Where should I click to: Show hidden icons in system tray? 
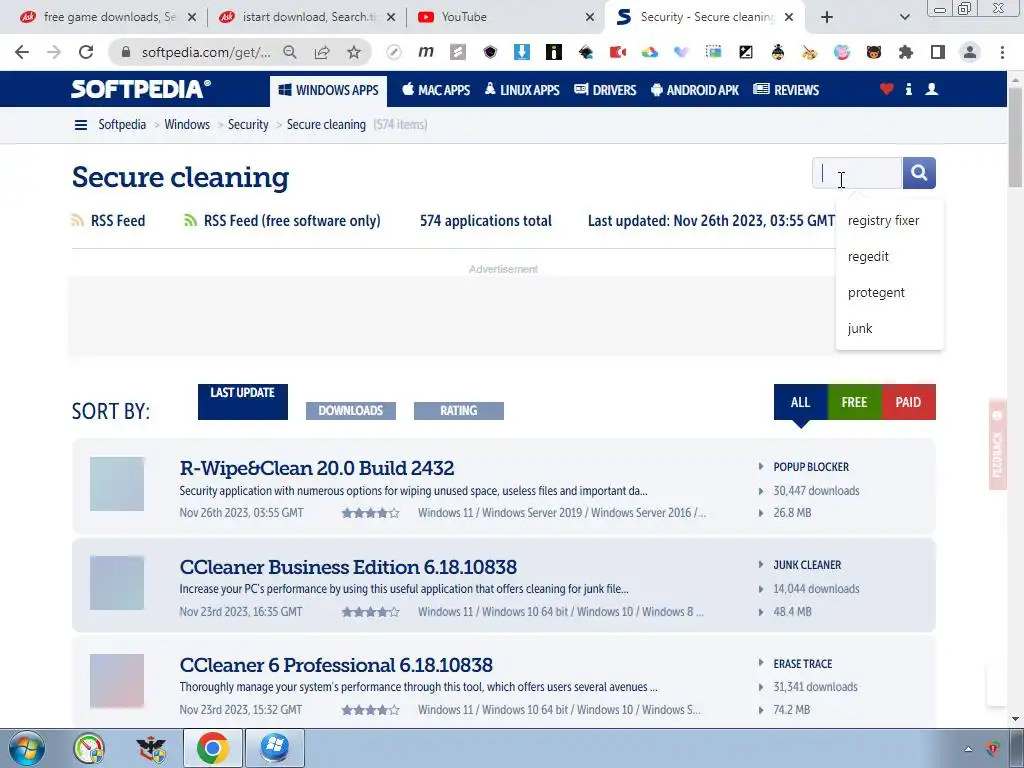pyautogui.click(x=968, y=749)
